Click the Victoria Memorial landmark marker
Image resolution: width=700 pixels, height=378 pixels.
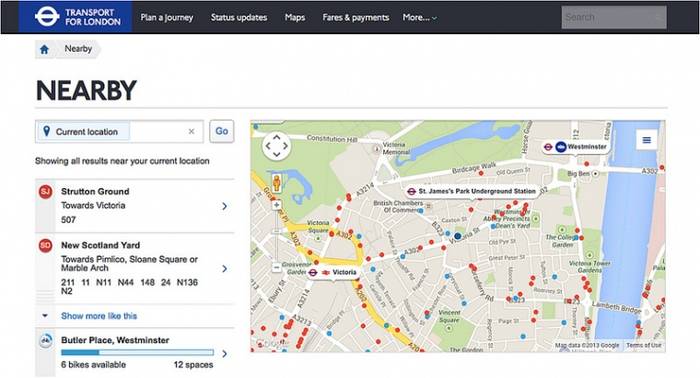[x=377, y=149]
